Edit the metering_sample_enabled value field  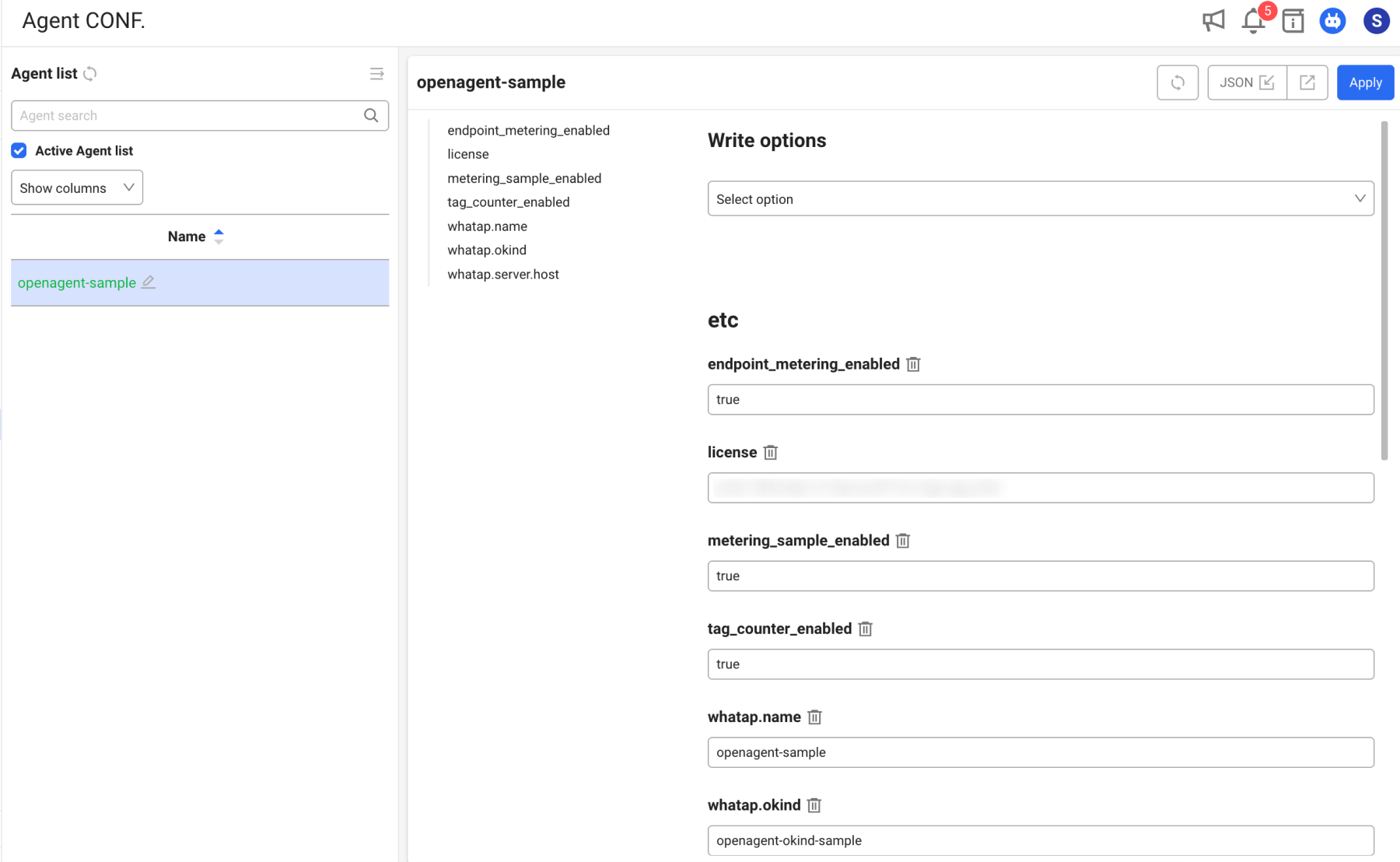tap(1041, 576)
